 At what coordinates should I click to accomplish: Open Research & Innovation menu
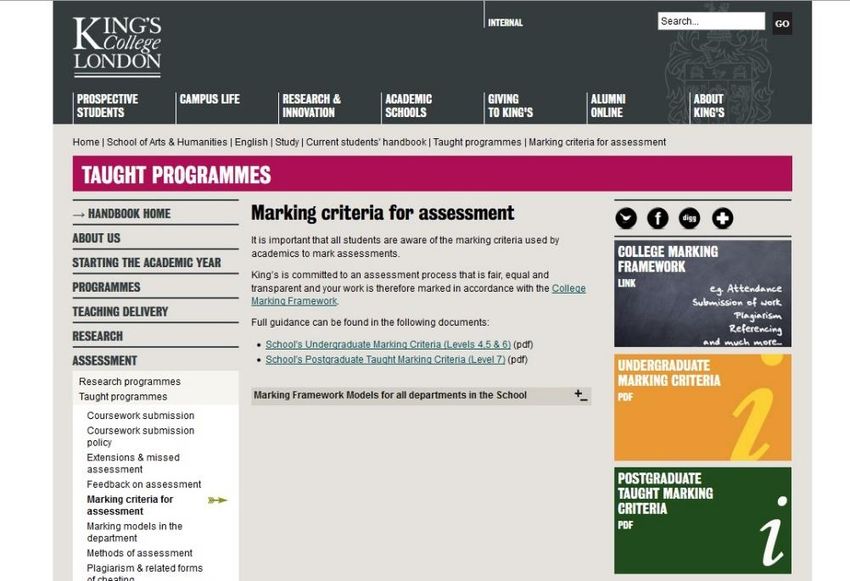311,106
